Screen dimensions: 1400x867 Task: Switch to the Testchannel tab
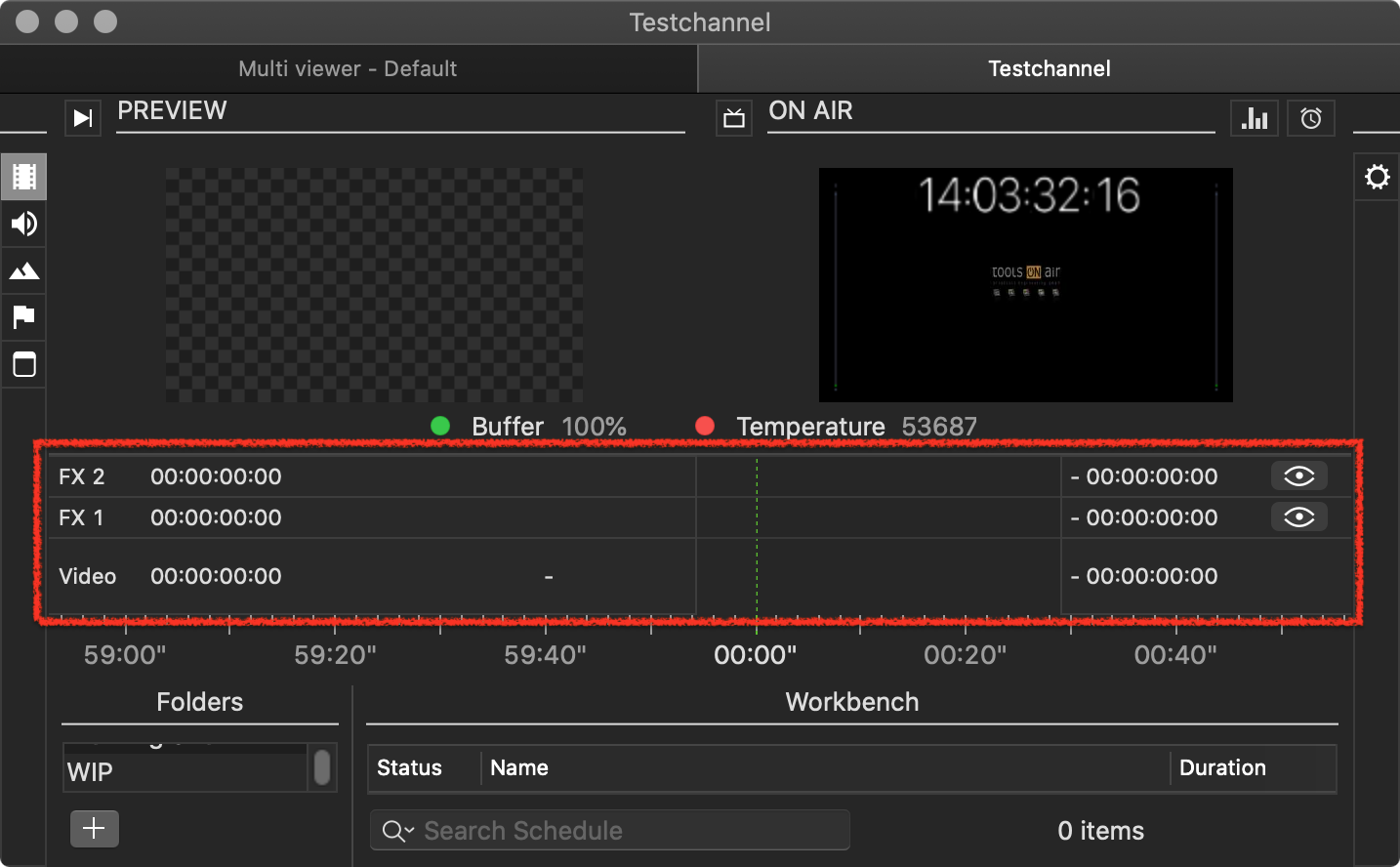pos(1049,68)
